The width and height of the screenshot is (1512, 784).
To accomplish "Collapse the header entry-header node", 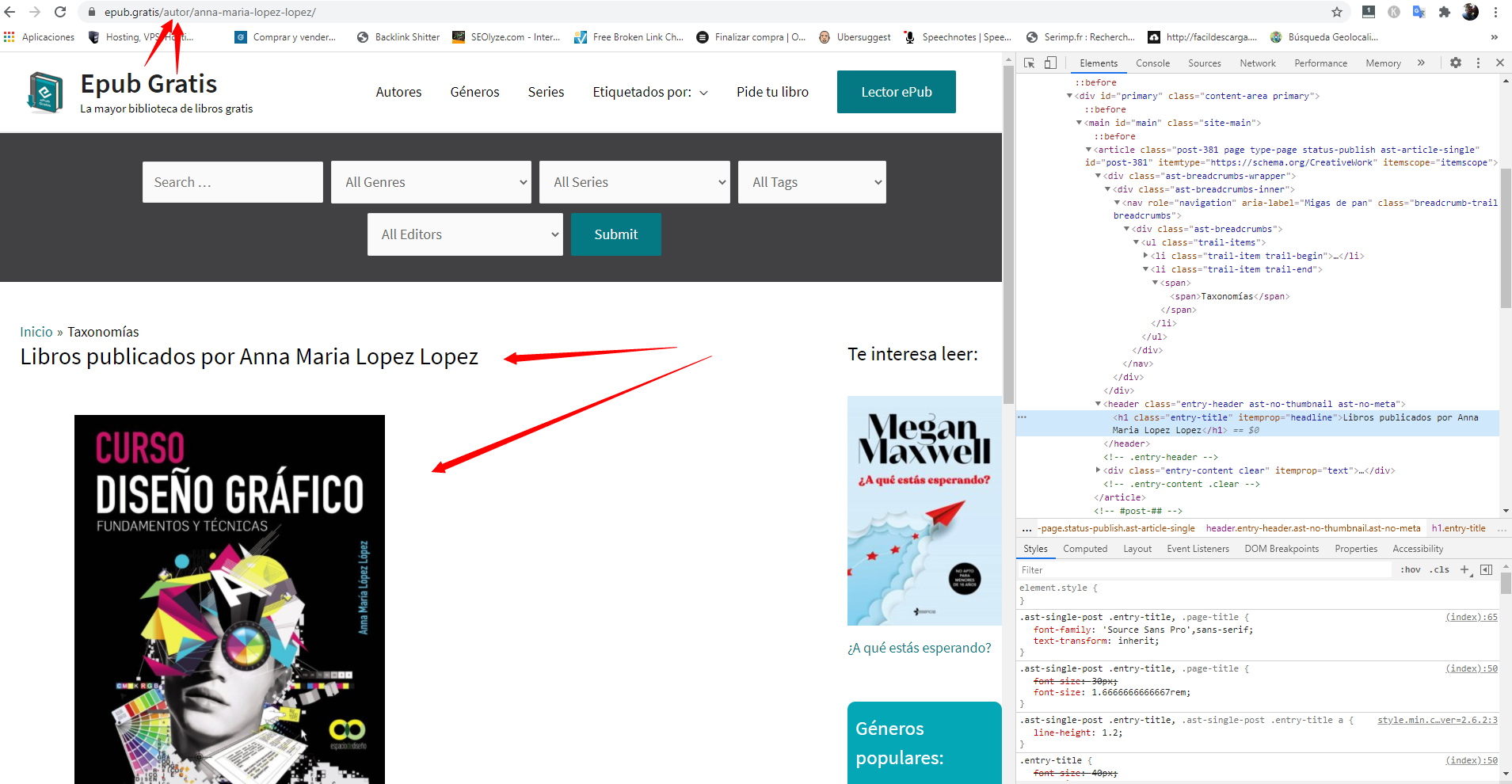I will pyautogui.click(x=1098, y=404).
